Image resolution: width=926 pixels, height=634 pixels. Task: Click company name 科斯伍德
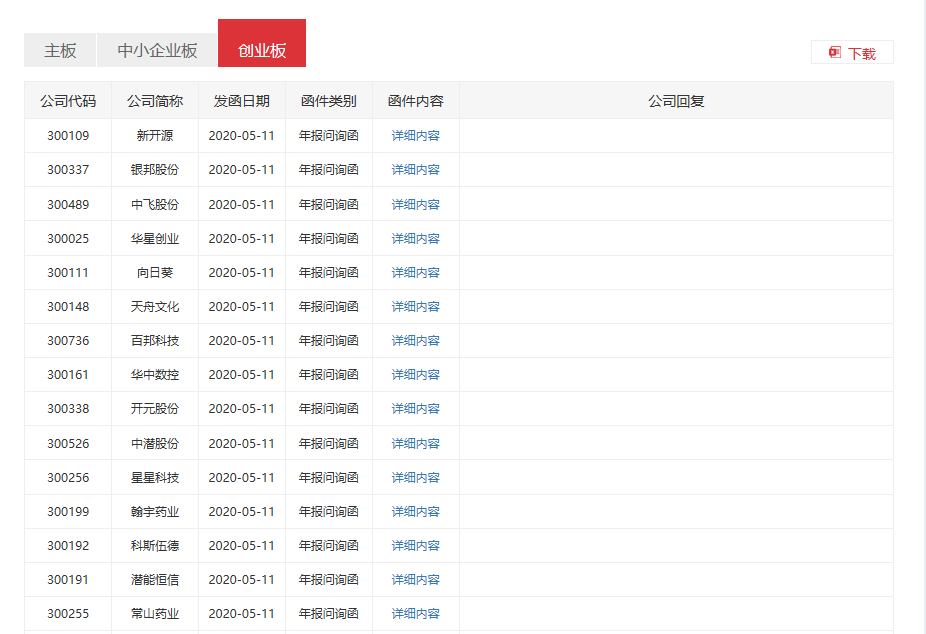click(155, 545)
